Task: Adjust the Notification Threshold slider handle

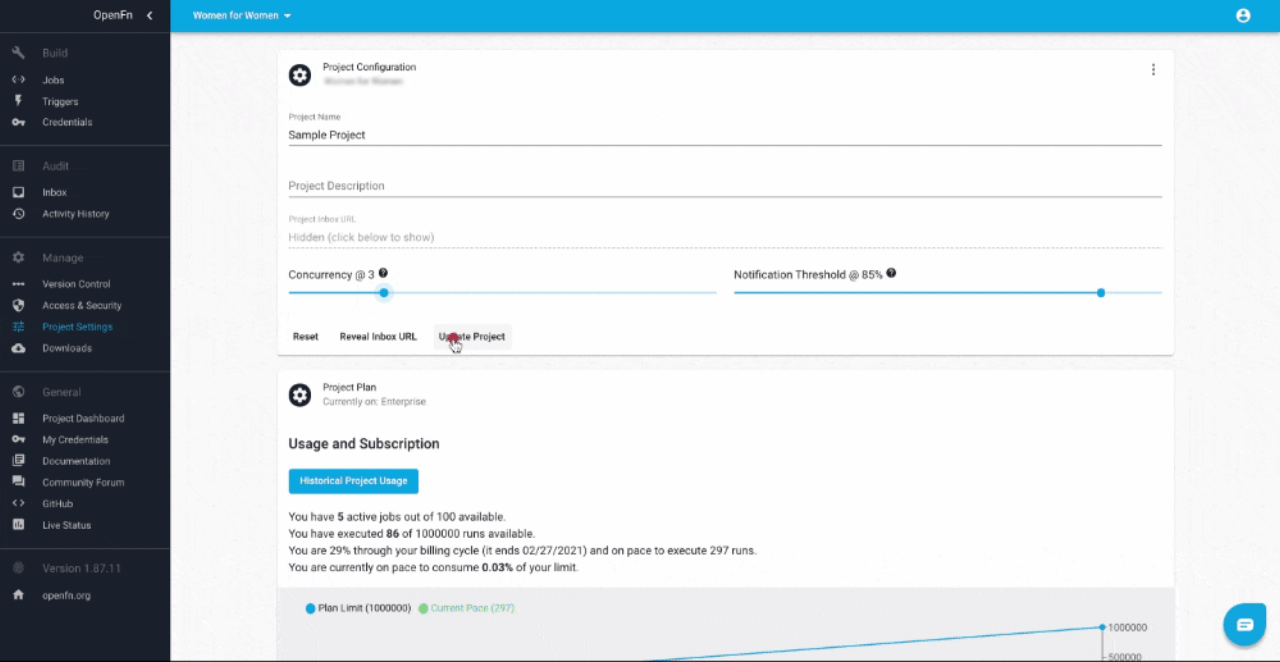Action: (x=1101, y=293)
